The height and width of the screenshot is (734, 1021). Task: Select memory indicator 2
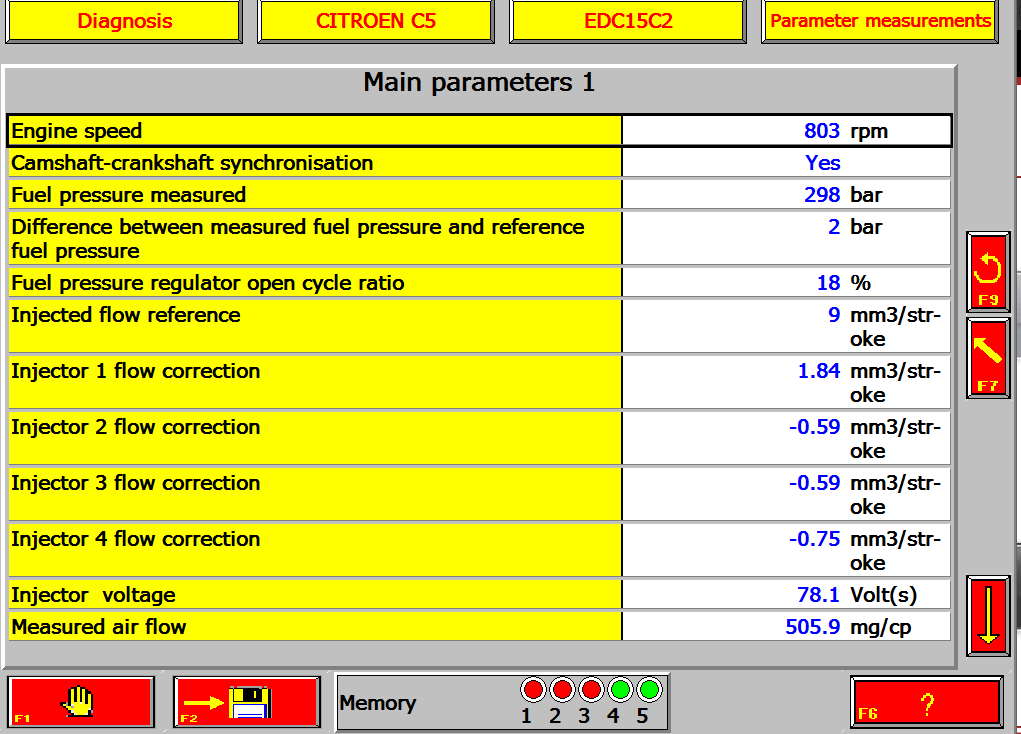coord(562,690)
